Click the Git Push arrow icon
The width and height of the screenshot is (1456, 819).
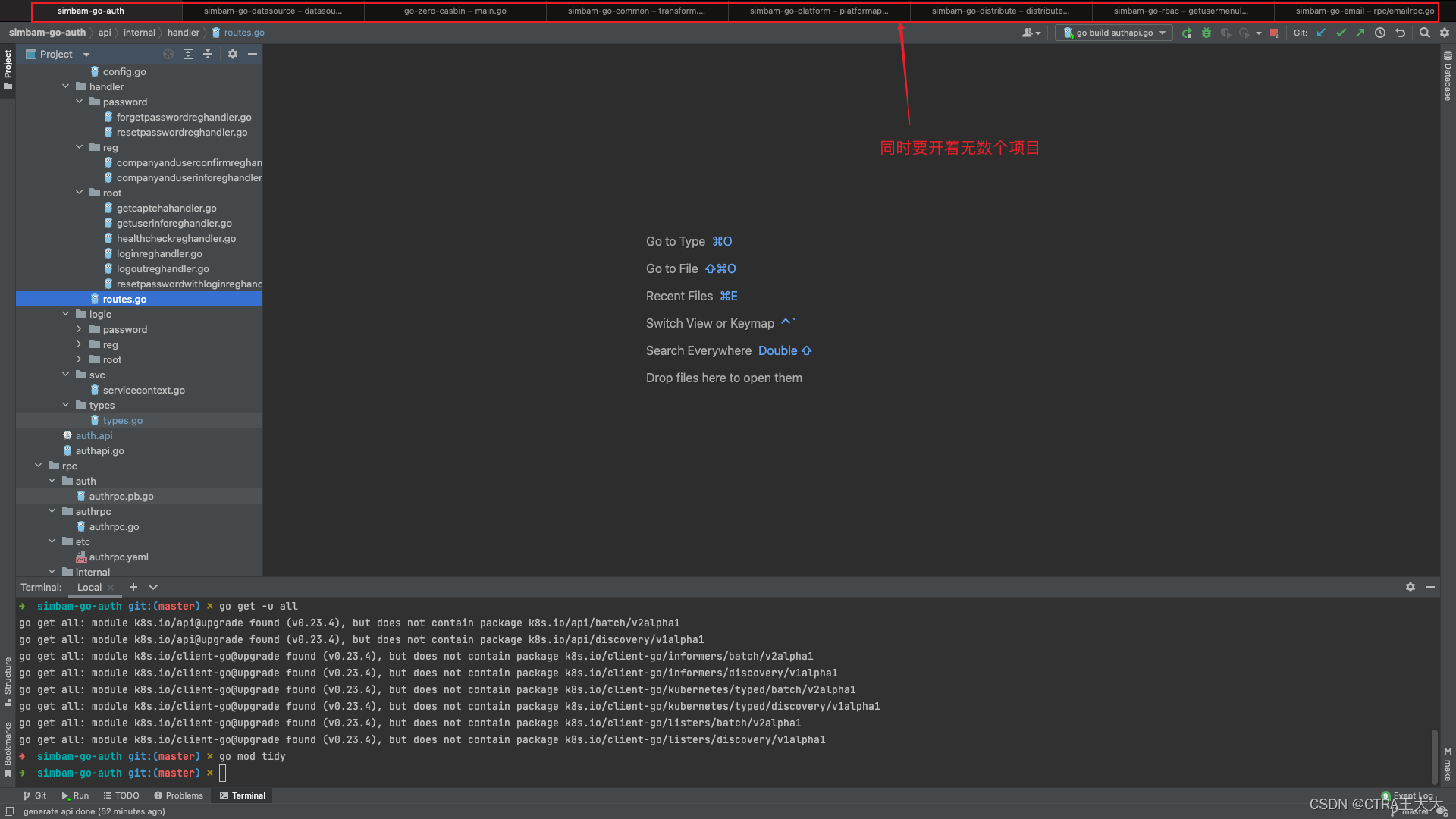(x=1360, y=33)
